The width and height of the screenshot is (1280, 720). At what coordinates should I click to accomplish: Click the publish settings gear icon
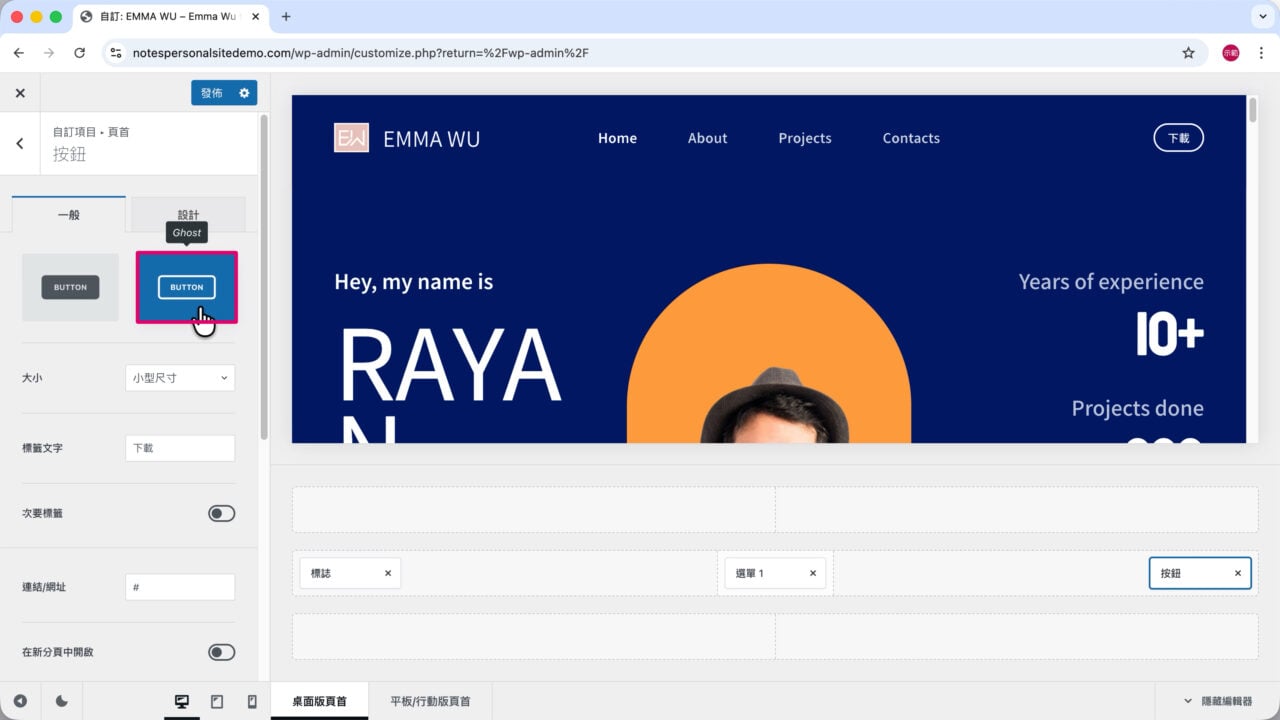pyautogui.click(x=244, y=93)
